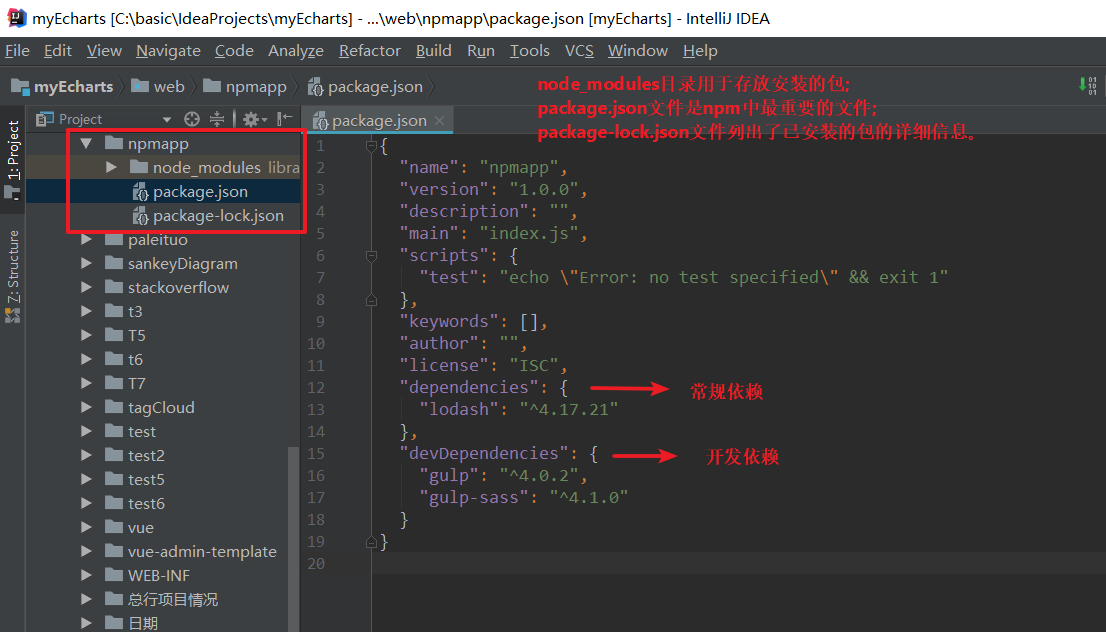Click the scroll-from-source target icon
The width and height of the screenshot is (1106, 632).
pos(192,119)
